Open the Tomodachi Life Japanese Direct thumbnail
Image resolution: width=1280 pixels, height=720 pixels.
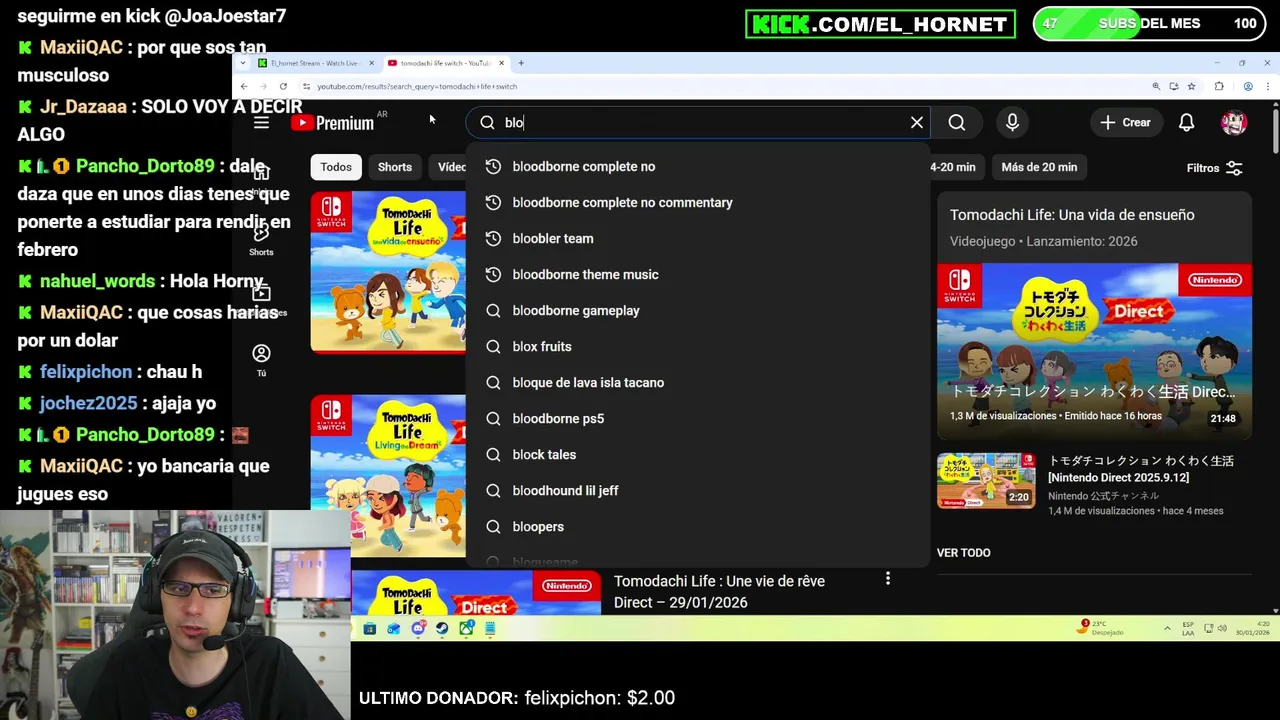(1094, 351)
